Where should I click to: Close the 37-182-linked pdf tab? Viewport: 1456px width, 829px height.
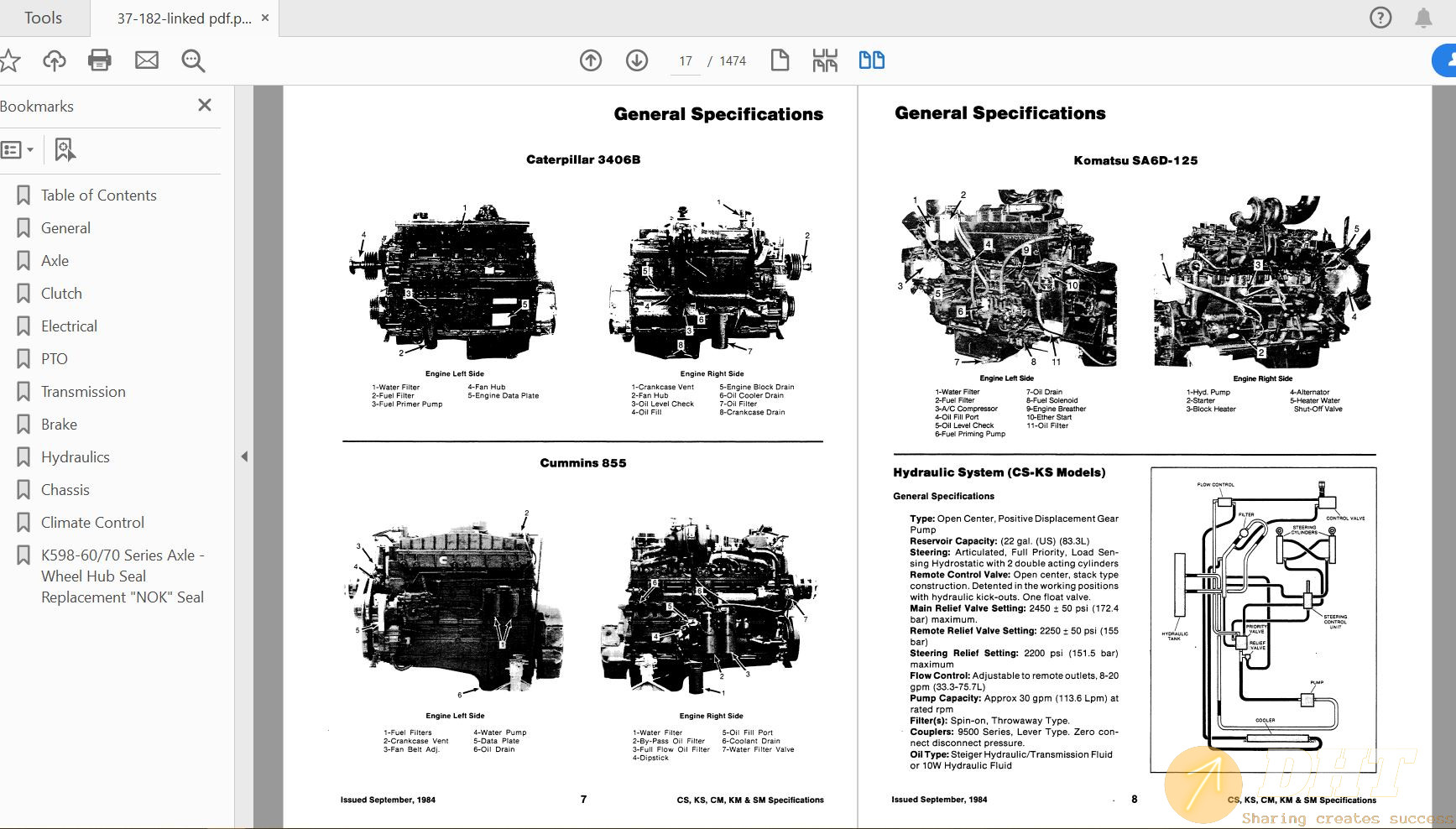pos(265,18)
